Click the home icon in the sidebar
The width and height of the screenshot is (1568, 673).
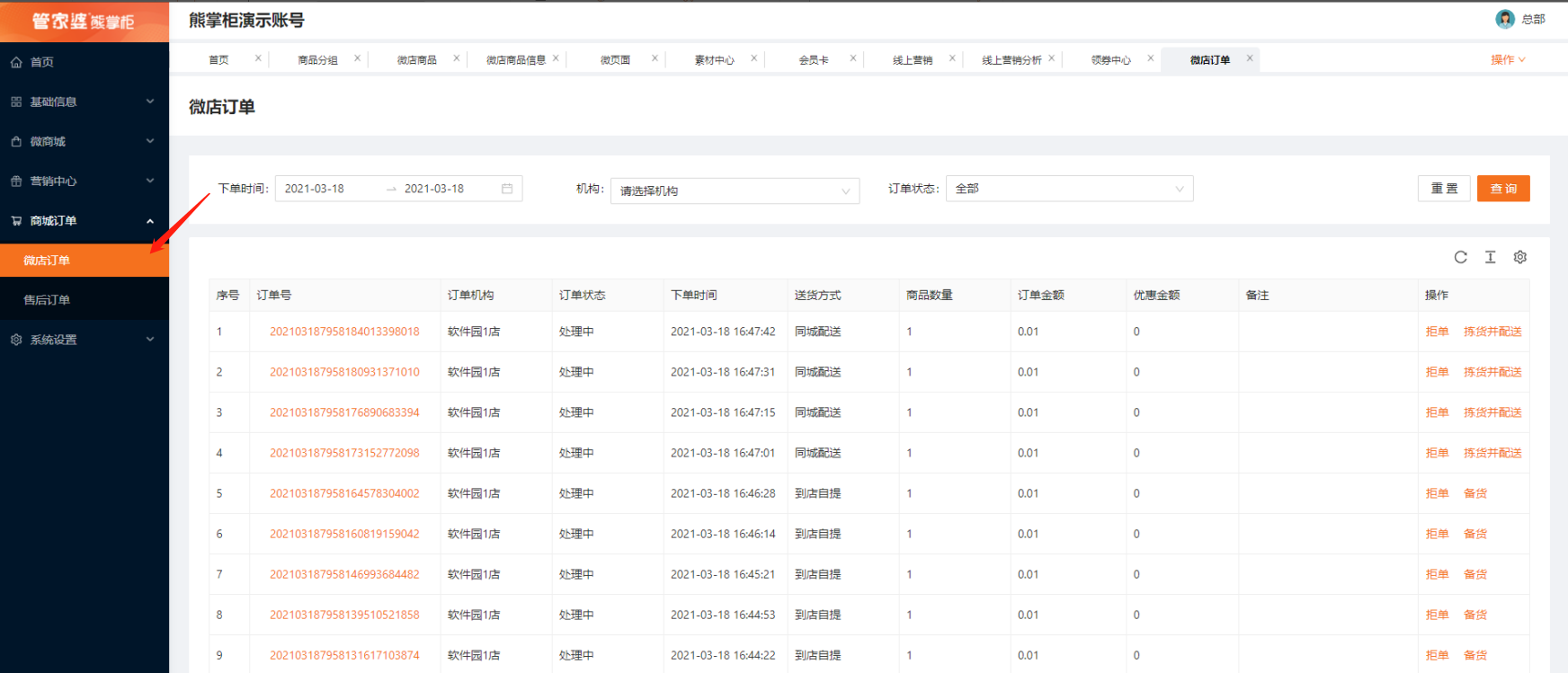tap(16, 62)
